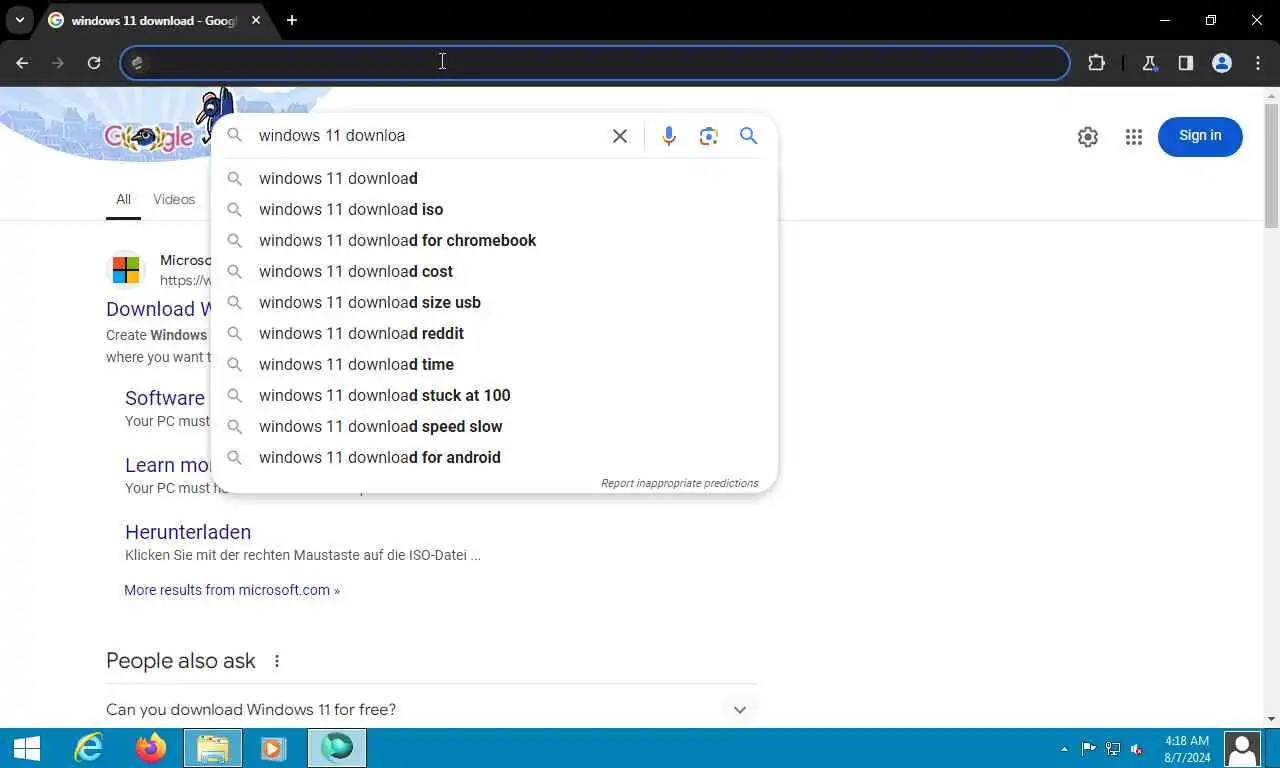Image resolution: width=1280 pixels, height=768 pixels.
Task: Open the Chrome profile avatar
Action: (1221, 63)
